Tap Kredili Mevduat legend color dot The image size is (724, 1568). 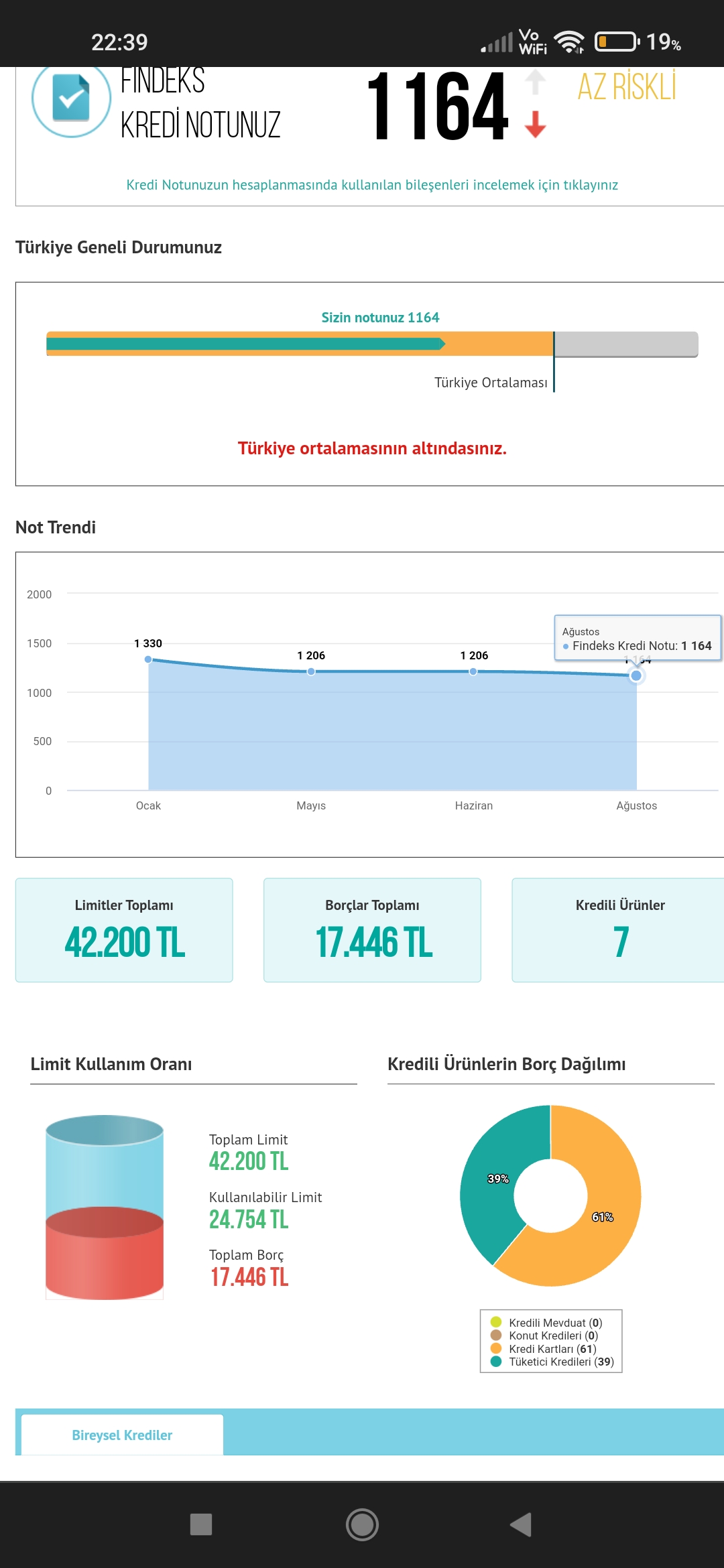pos(496,1322)
